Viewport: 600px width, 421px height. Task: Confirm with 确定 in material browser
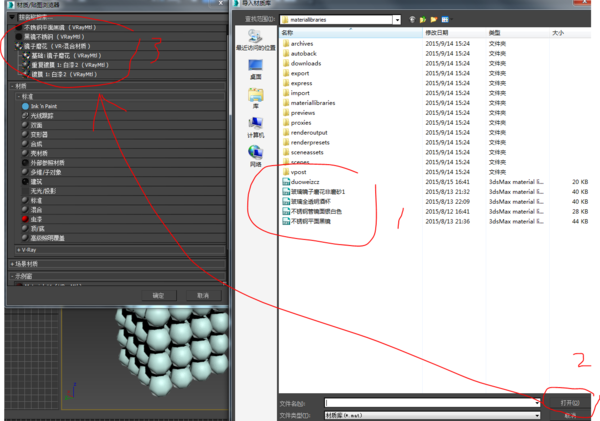click(159, 295)
